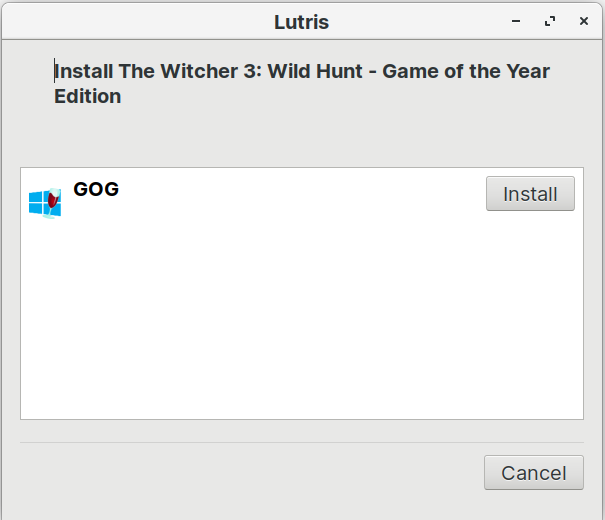Screen dimensions: 605x520
Task: Click the text cursor before the heading
Action: point(54,71)
